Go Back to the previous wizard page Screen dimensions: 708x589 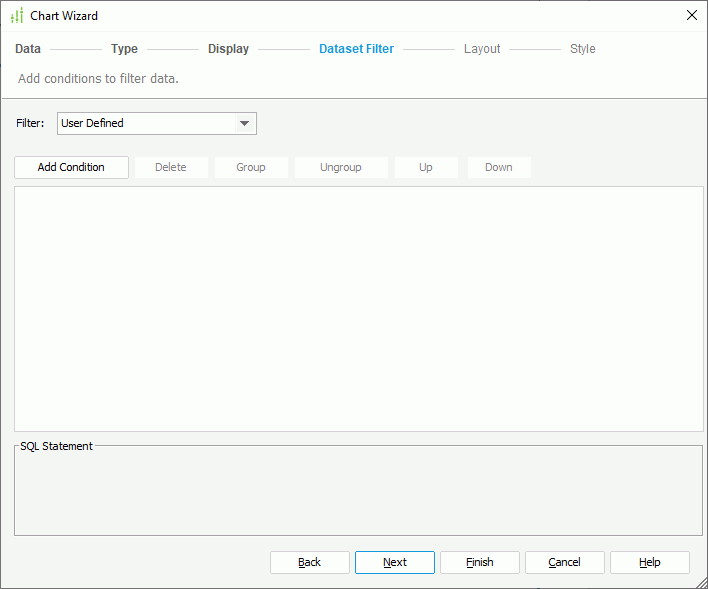click(x=310, y=562)
